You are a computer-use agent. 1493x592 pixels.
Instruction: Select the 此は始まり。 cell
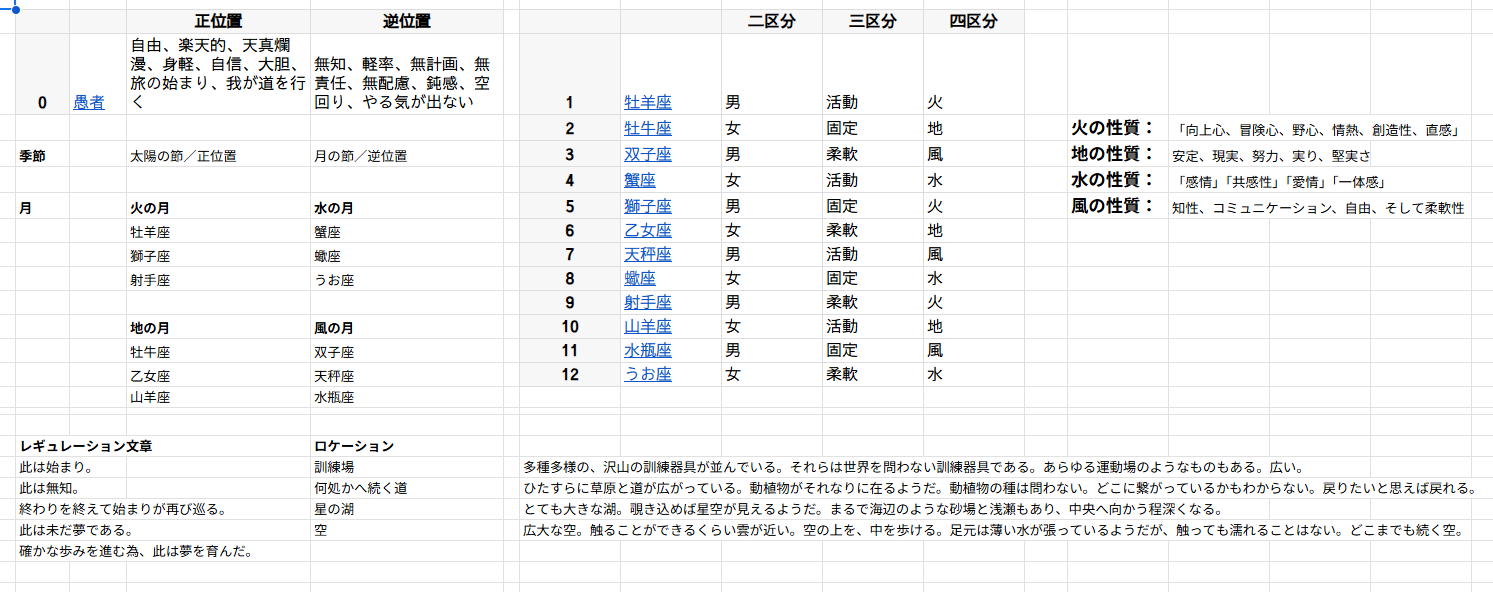[x=56, y=467]
